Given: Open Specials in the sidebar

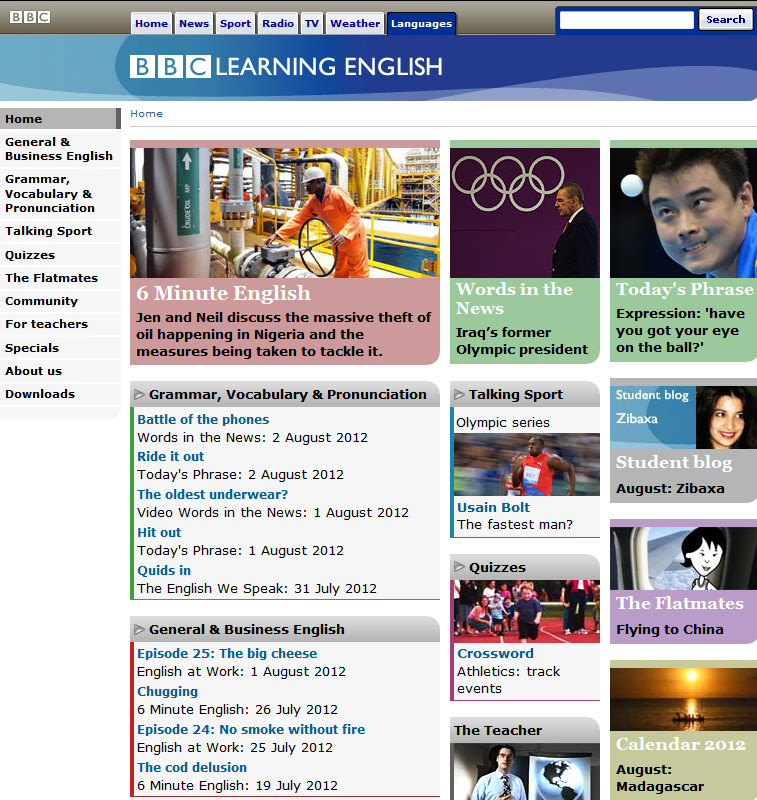Looking at the screenshot, I should 60,347.
